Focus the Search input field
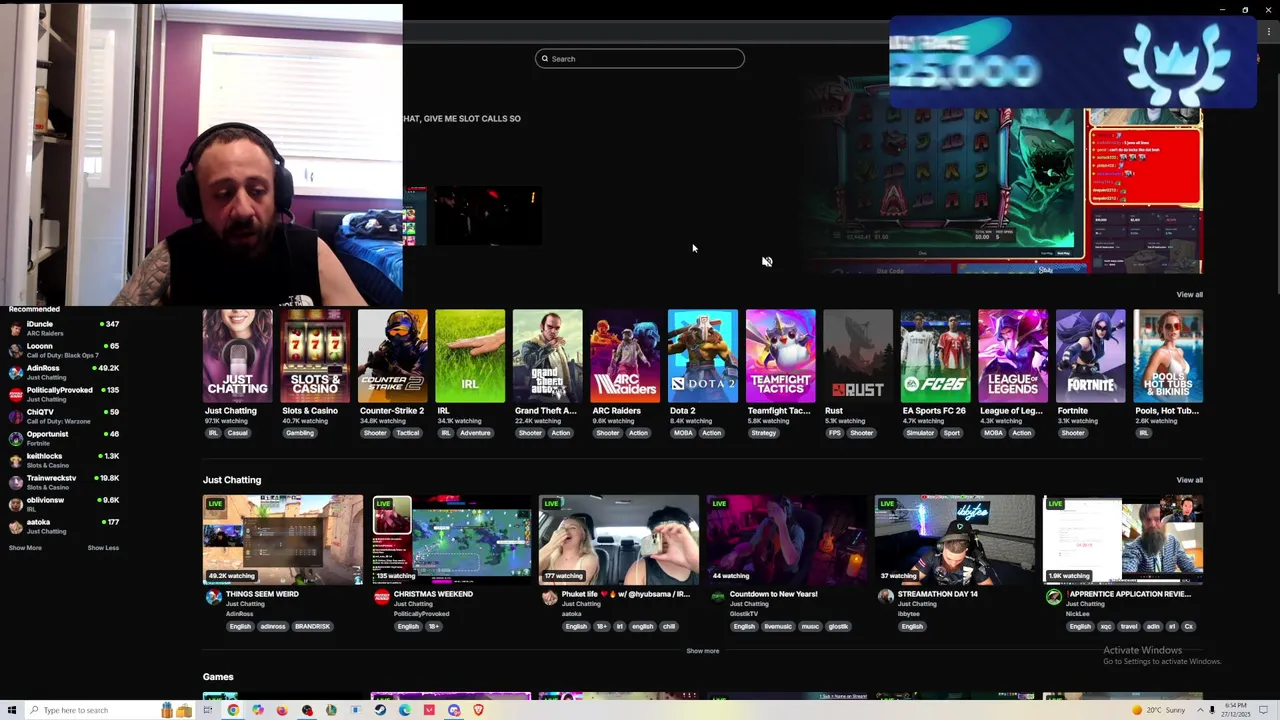 [x=640, y=59]
